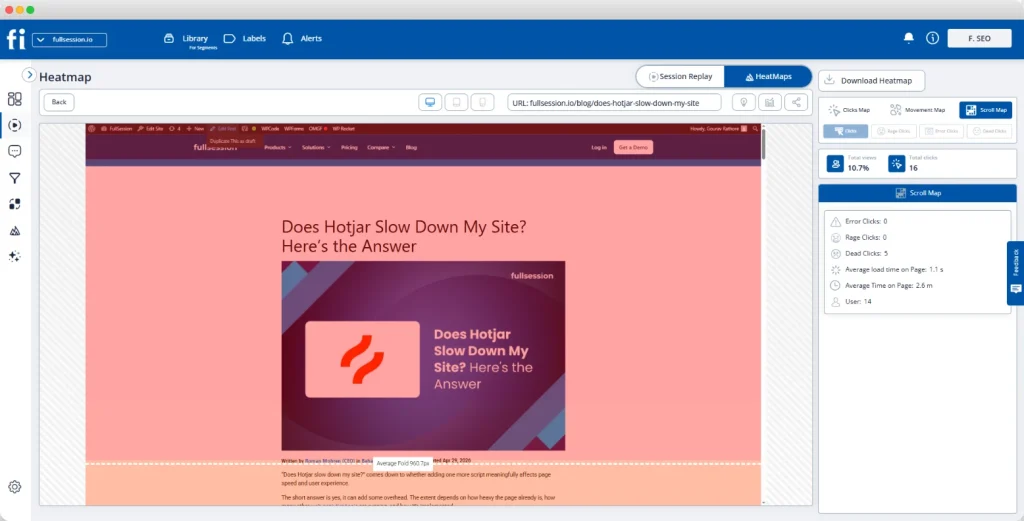Open the Feedback side tab
Viewport: 1024px width, 521px height.
click(1016, 273)
